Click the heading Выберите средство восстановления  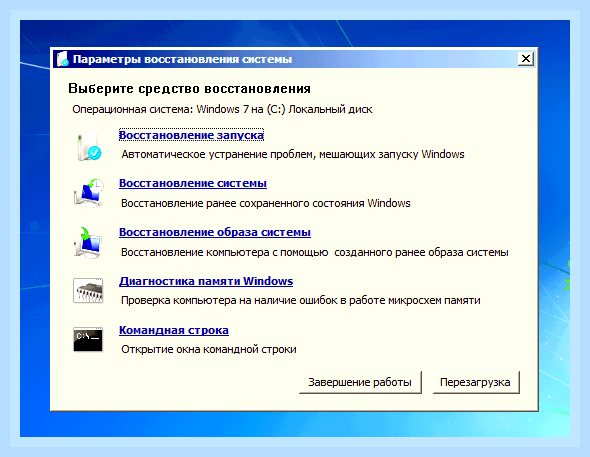point(189,89)
